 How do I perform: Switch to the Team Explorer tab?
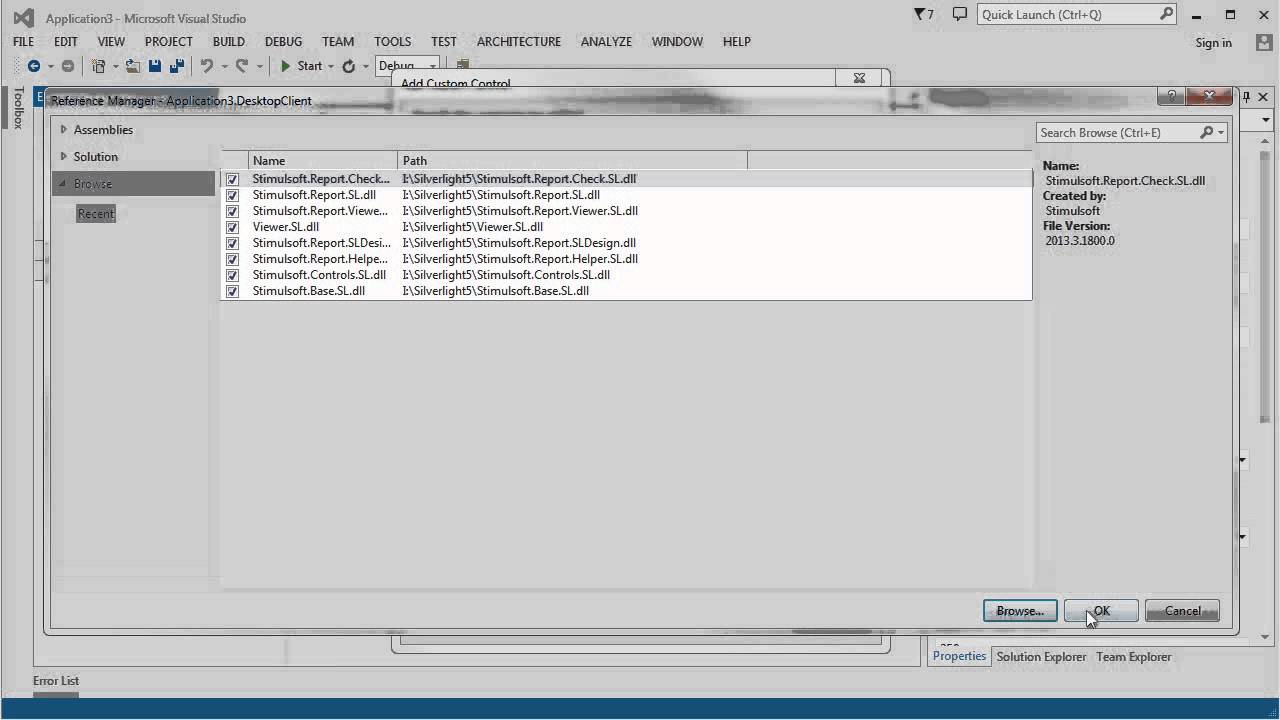pos(1133,656)
